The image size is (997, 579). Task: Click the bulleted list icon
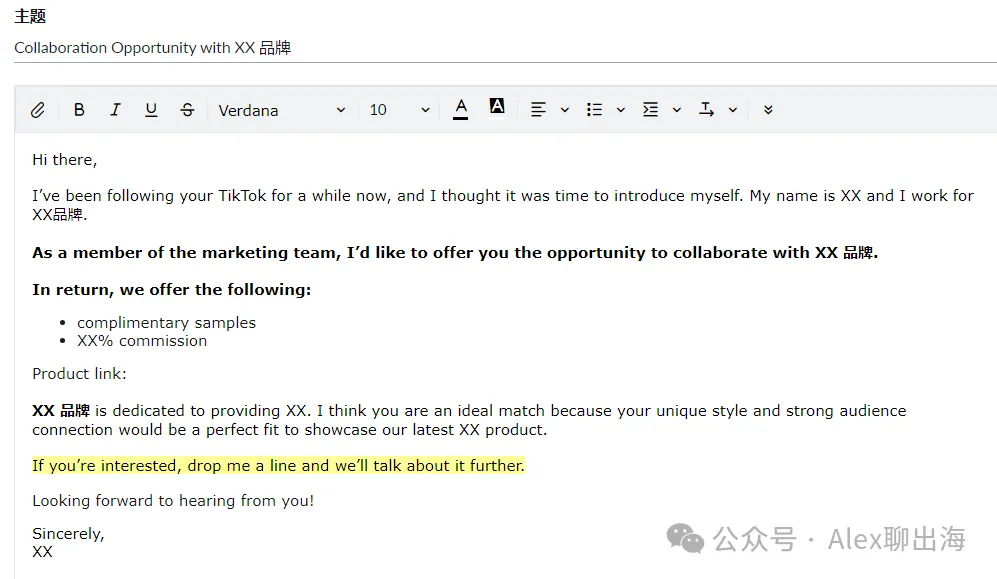(594, 110)
